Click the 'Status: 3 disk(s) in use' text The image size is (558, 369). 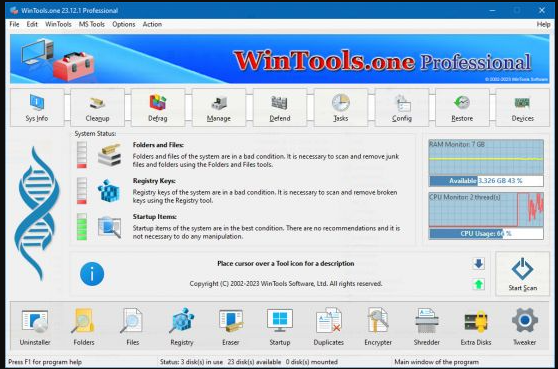(x=191, y=362)
